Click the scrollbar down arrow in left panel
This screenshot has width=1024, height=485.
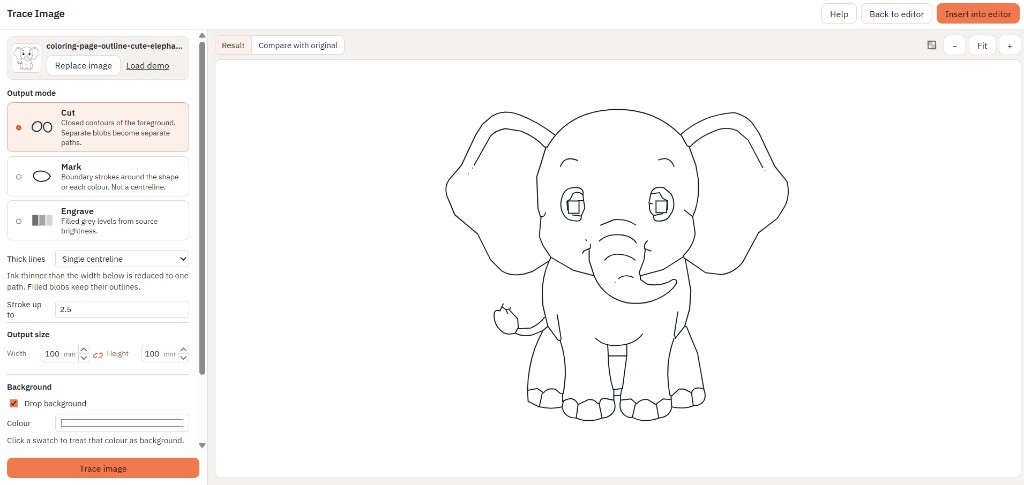(202, 445)
